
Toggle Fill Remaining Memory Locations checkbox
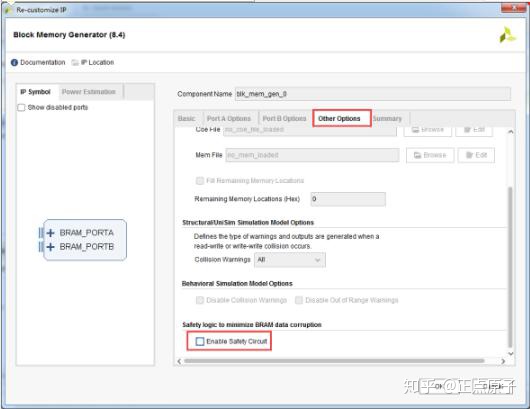point(200,181)
